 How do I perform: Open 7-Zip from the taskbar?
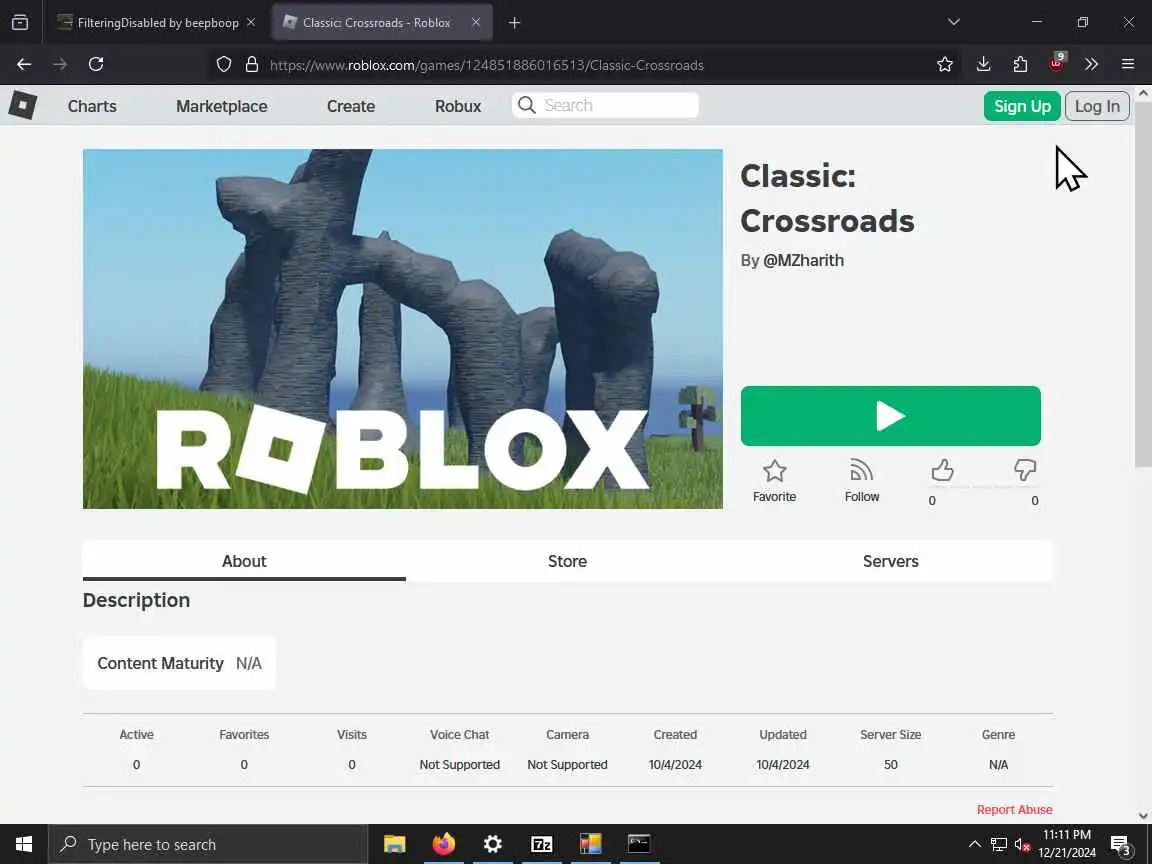pyautogui.click(x=541, y=844)
